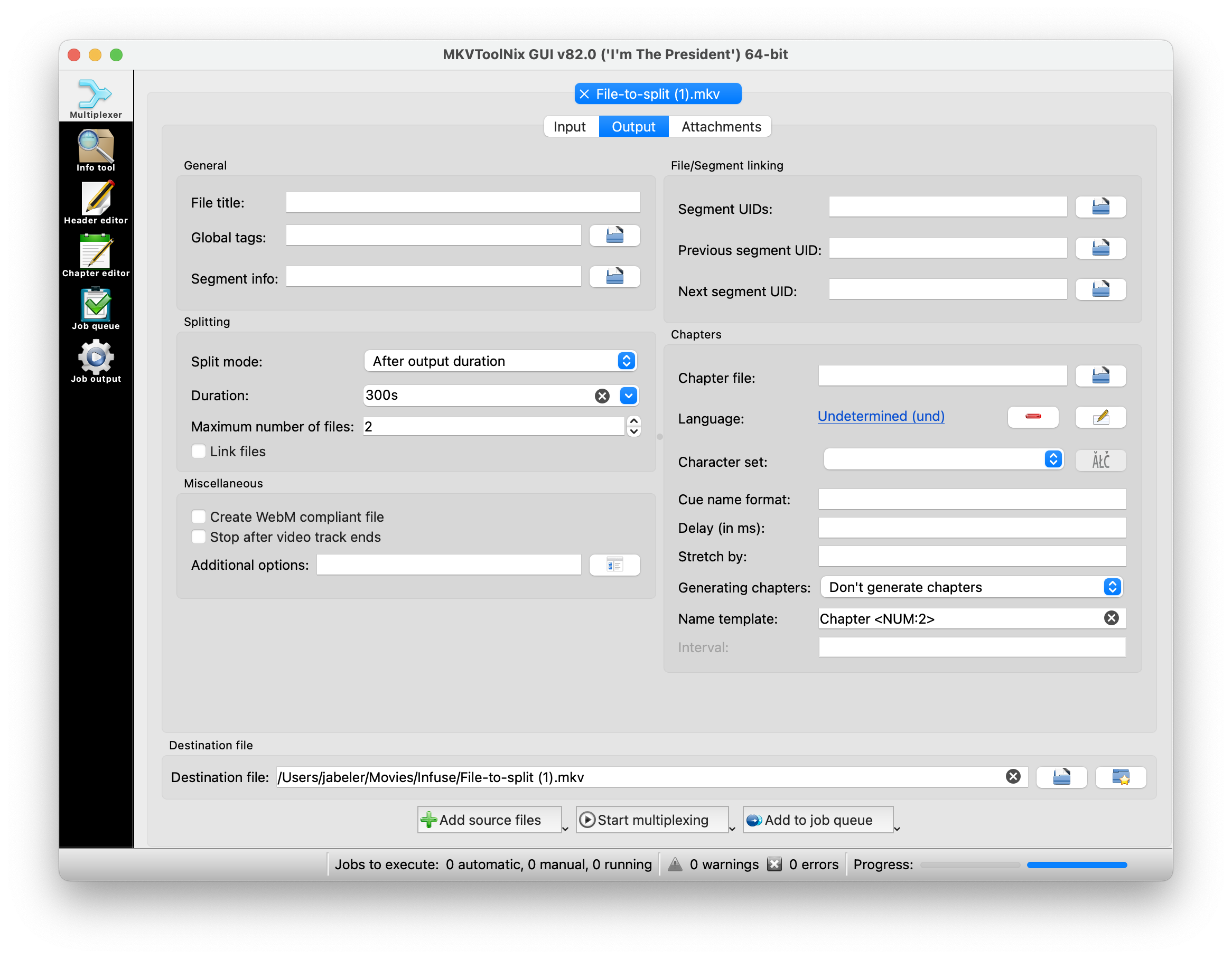Edit the Name template input field
Viewport: 1232px width, 959px height.
pos(960,618)
